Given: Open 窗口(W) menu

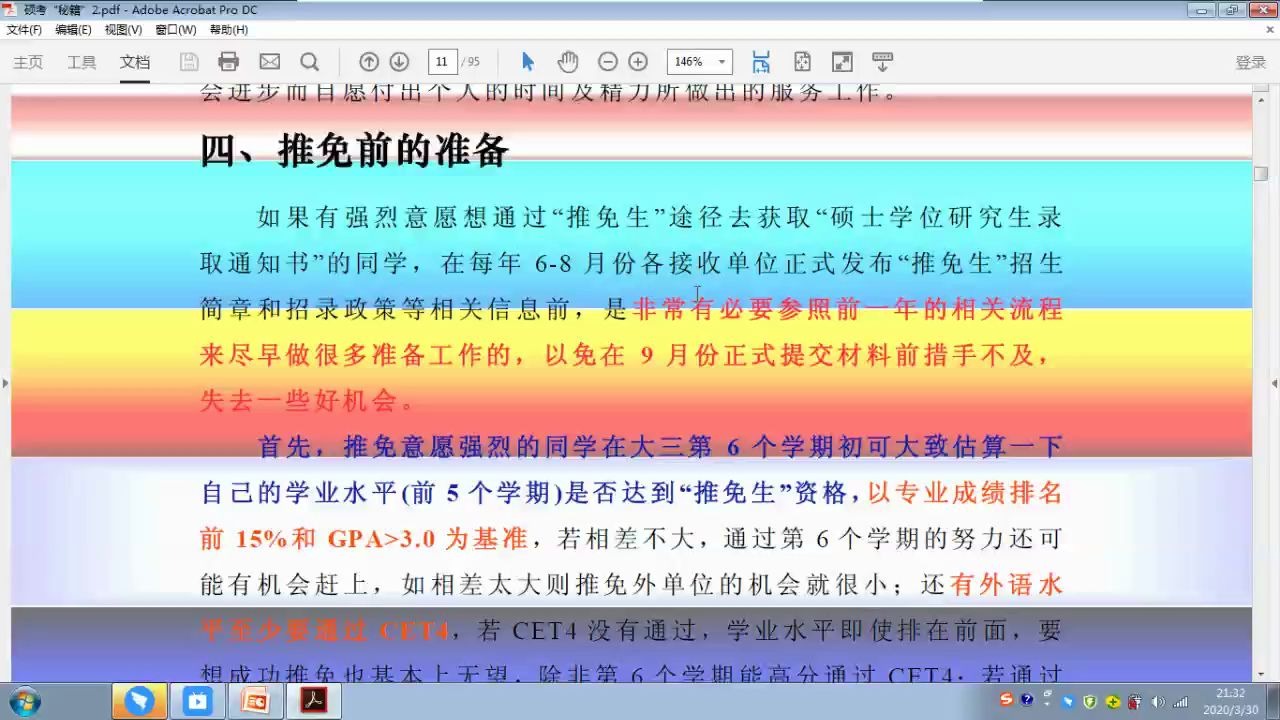Looking at the screenshot, I should [x=176, y=30].
